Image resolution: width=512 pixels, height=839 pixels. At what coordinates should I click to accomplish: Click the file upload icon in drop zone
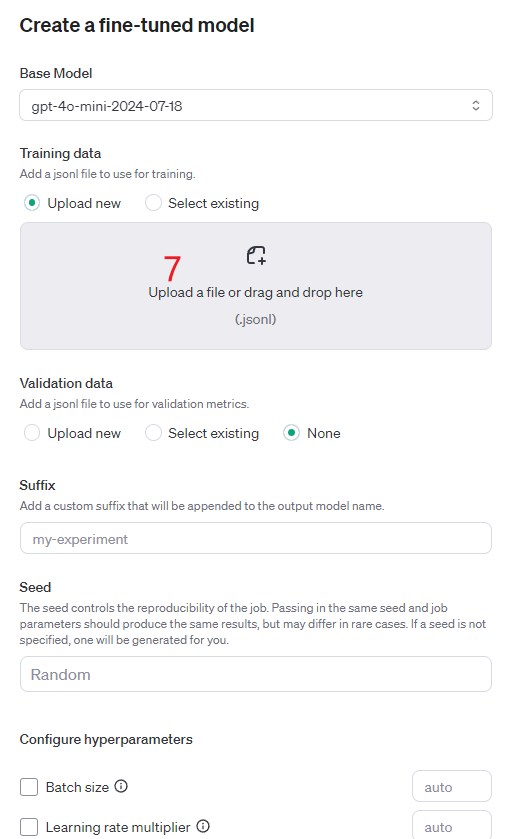pos(256,255)
